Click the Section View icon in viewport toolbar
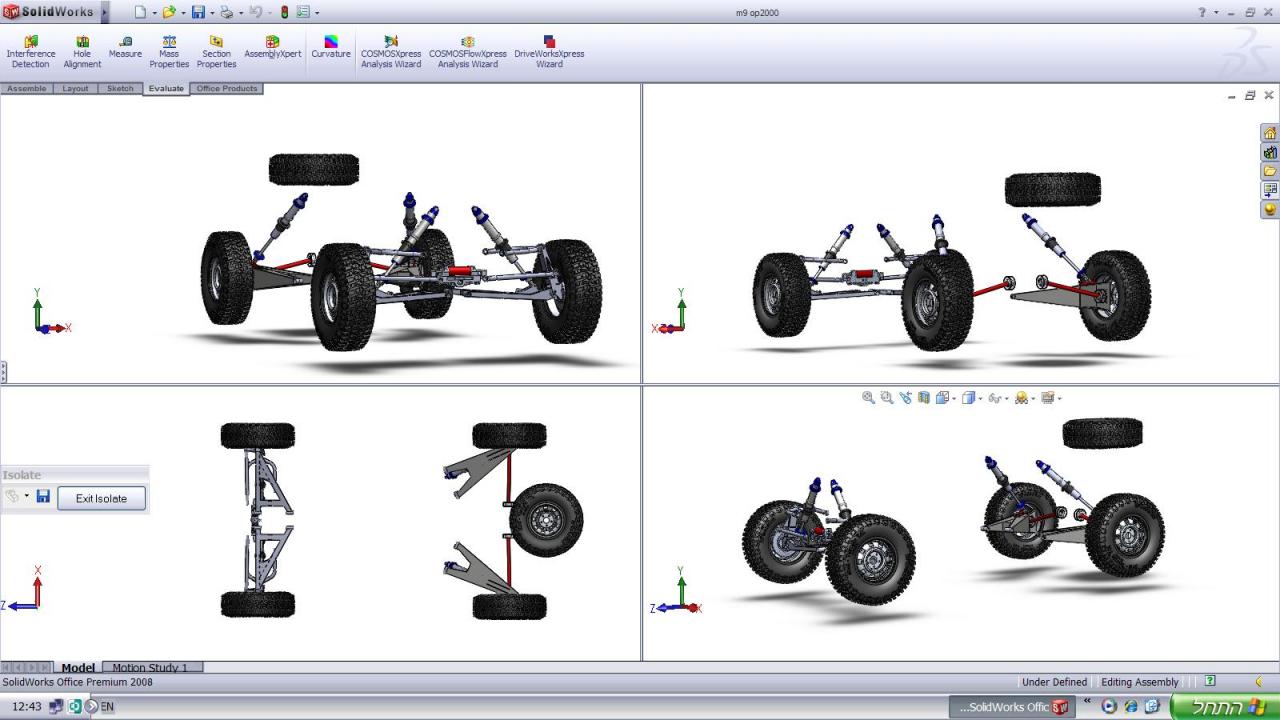Image resolution: width=1280 pixels, height=720 pixels. (924, 398)
